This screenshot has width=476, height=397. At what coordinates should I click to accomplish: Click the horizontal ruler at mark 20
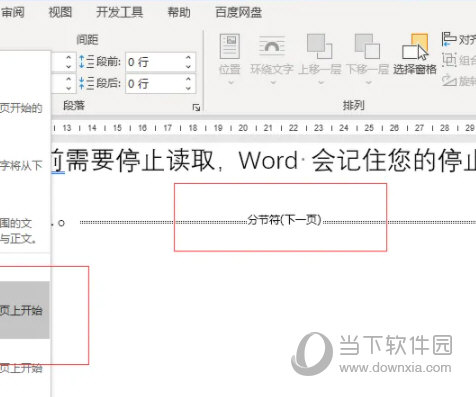point(243,128)
